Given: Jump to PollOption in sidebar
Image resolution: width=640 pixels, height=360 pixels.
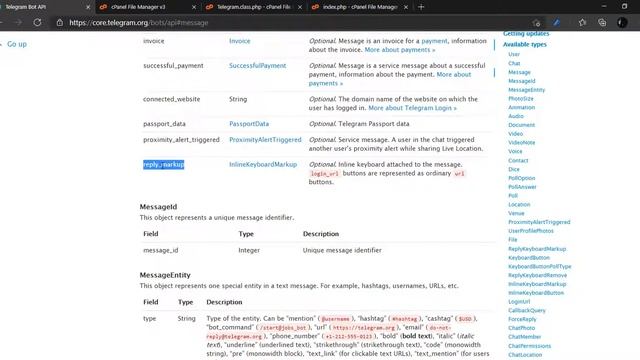Looking at the screenshot, I should [522, 178].
